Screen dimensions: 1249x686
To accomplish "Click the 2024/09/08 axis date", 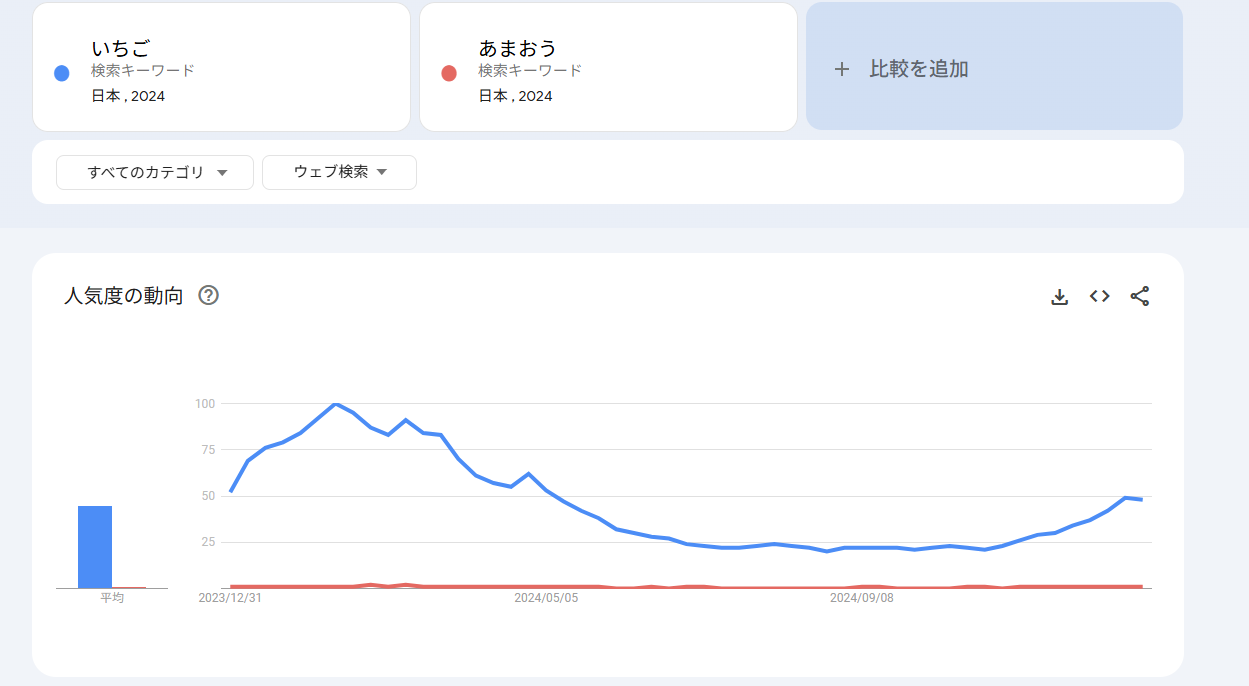I will point(862,598).
